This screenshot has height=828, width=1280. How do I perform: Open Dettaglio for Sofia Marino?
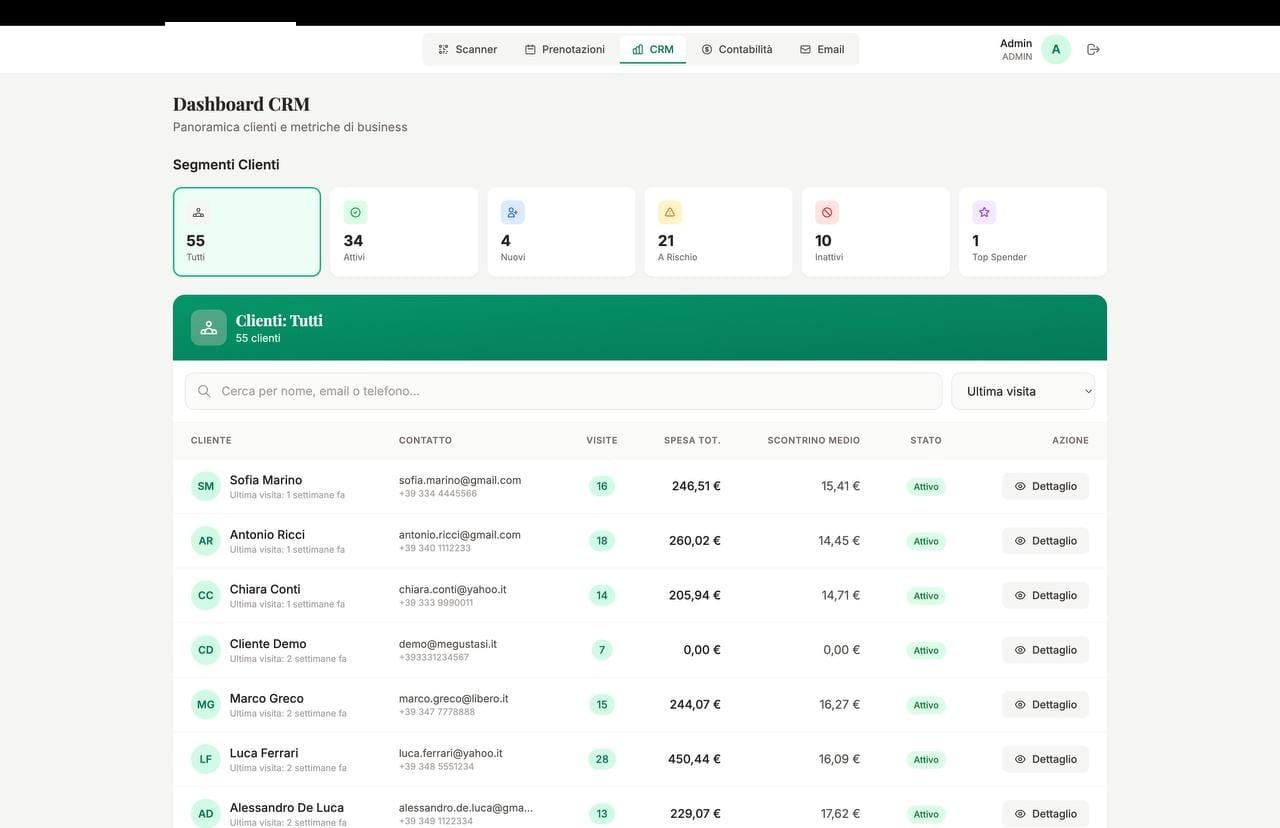[1045, 485]
